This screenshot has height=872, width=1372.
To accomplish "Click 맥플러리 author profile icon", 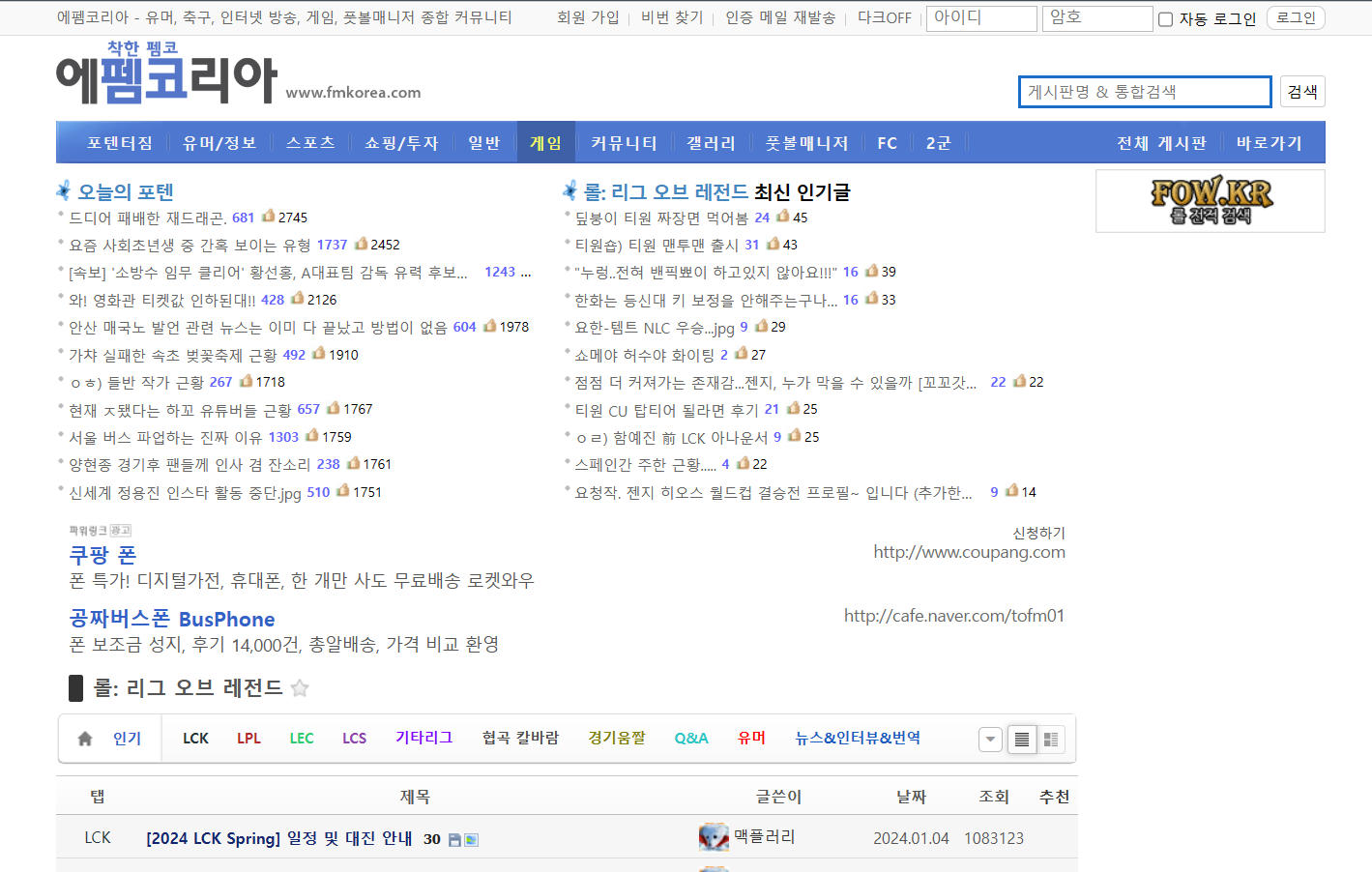I will pyautogui.click(x=714, y=837).
